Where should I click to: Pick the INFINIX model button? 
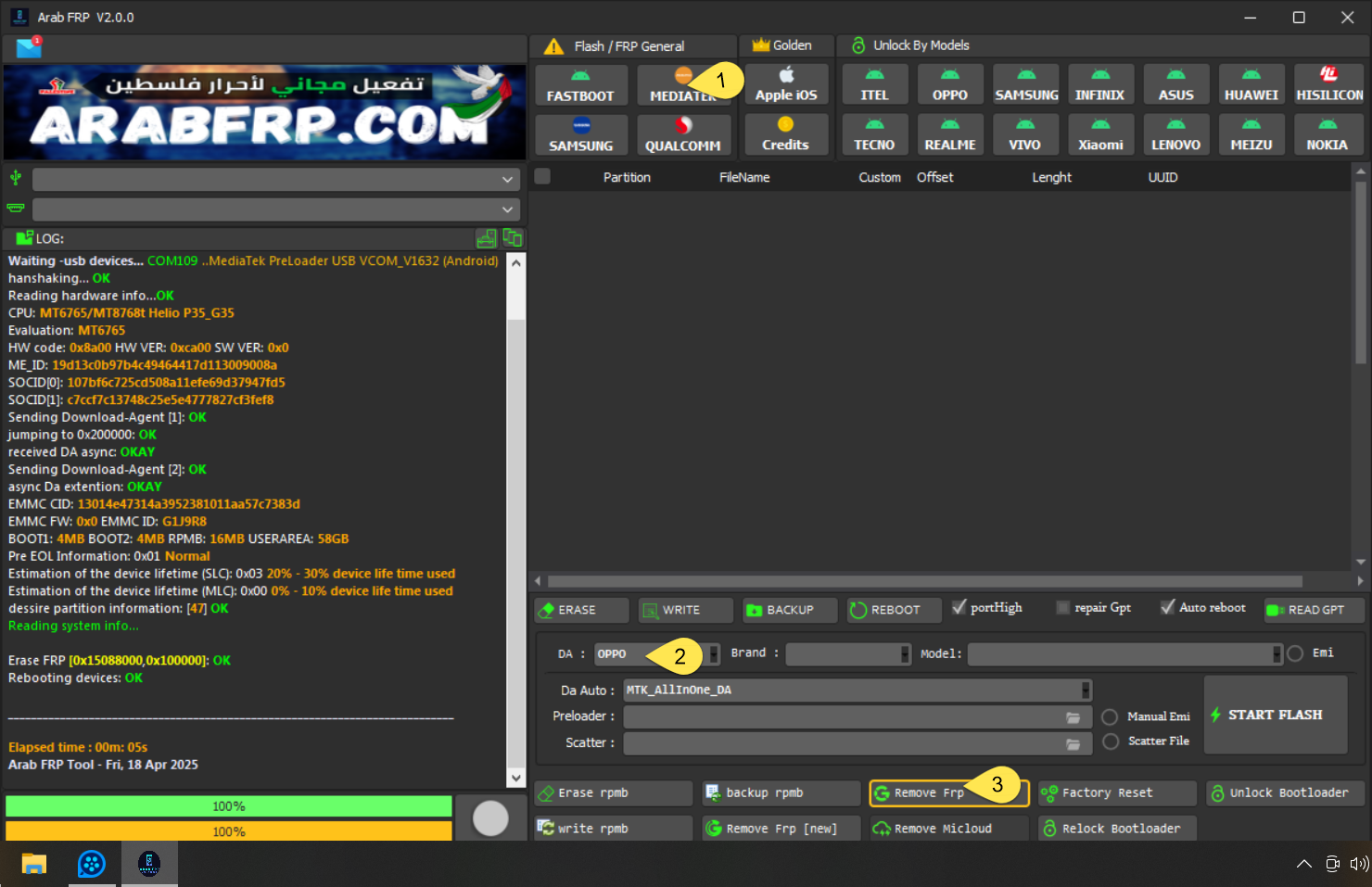pyautogui.click(x=1100, y=85)
